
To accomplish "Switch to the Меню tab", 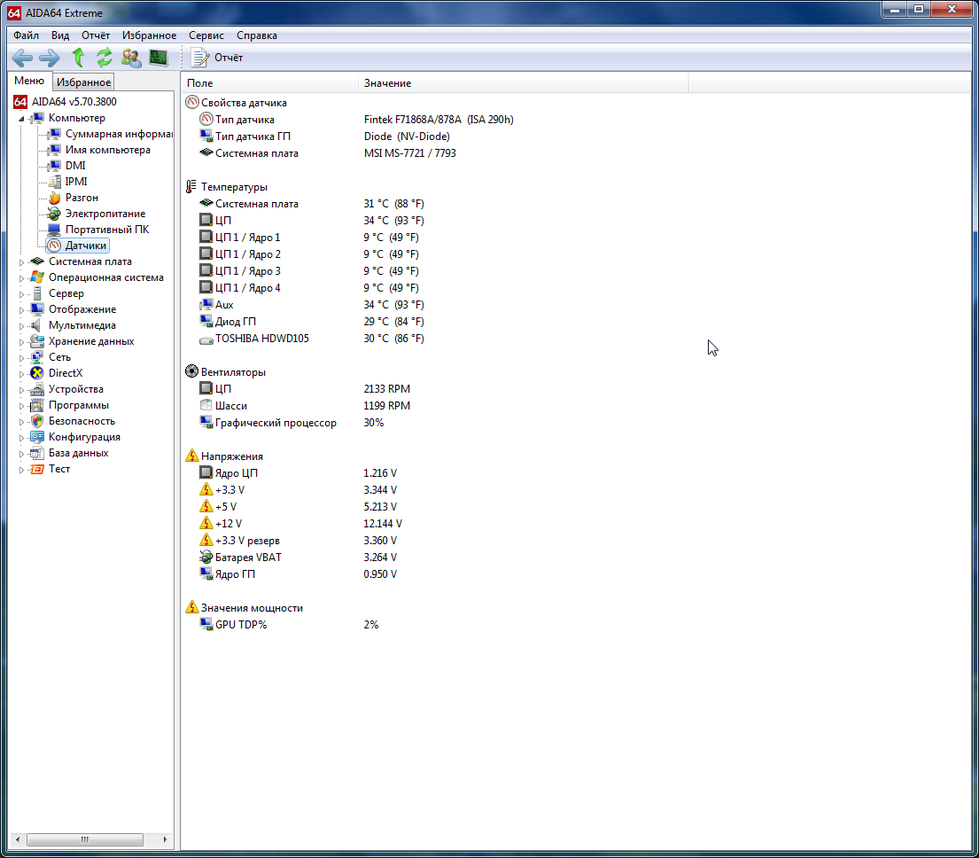I will pyautogui.click(x=29, y=81).
